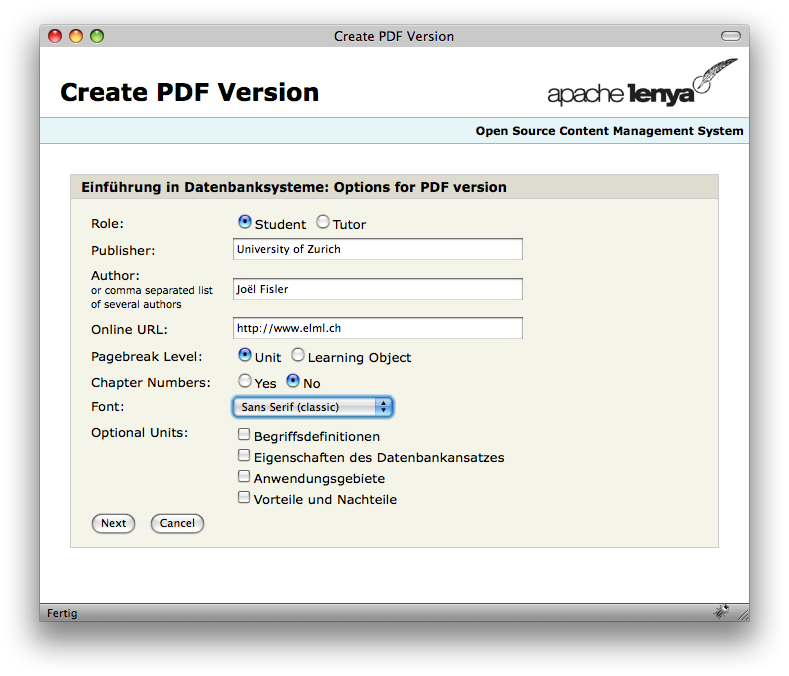Click the Next button

point(113,523)
